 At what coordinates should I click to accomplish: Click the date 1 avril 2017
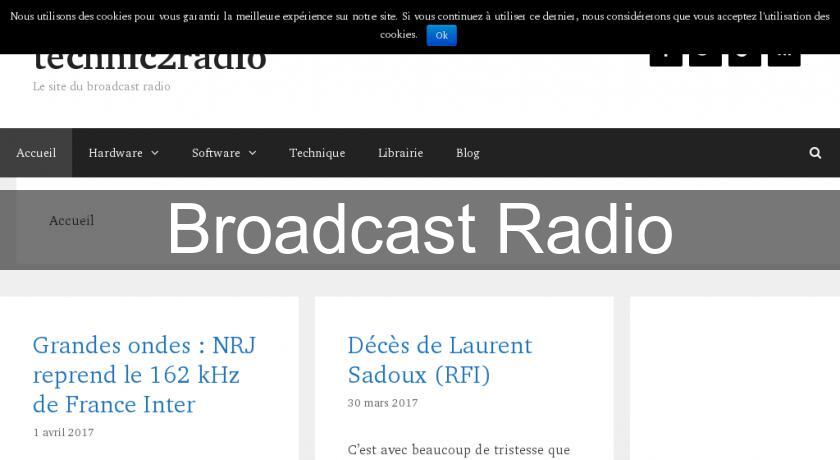pos(63,432)
